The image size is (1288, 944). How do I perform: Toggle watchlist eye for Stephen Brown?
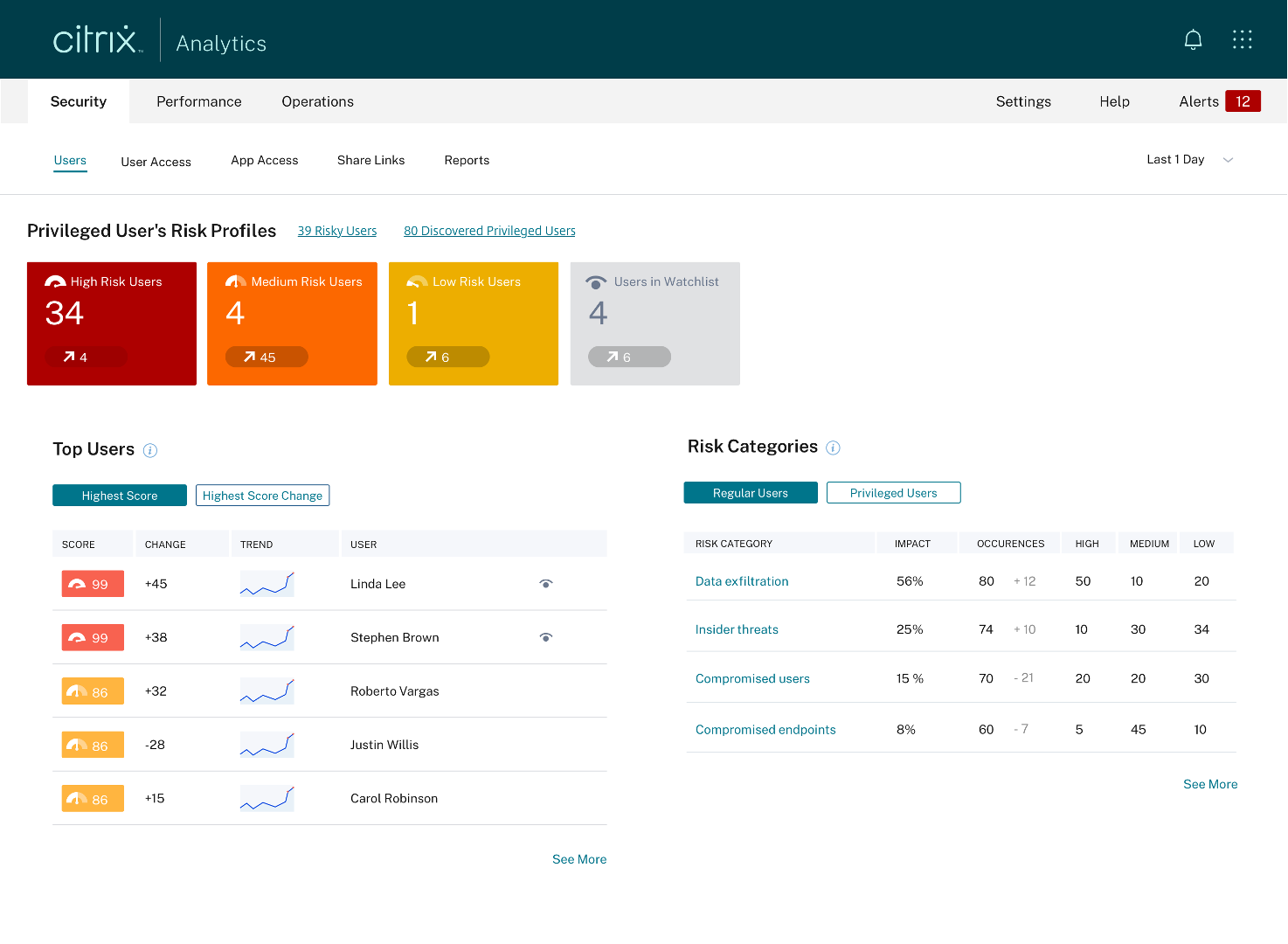pos(546,637)
